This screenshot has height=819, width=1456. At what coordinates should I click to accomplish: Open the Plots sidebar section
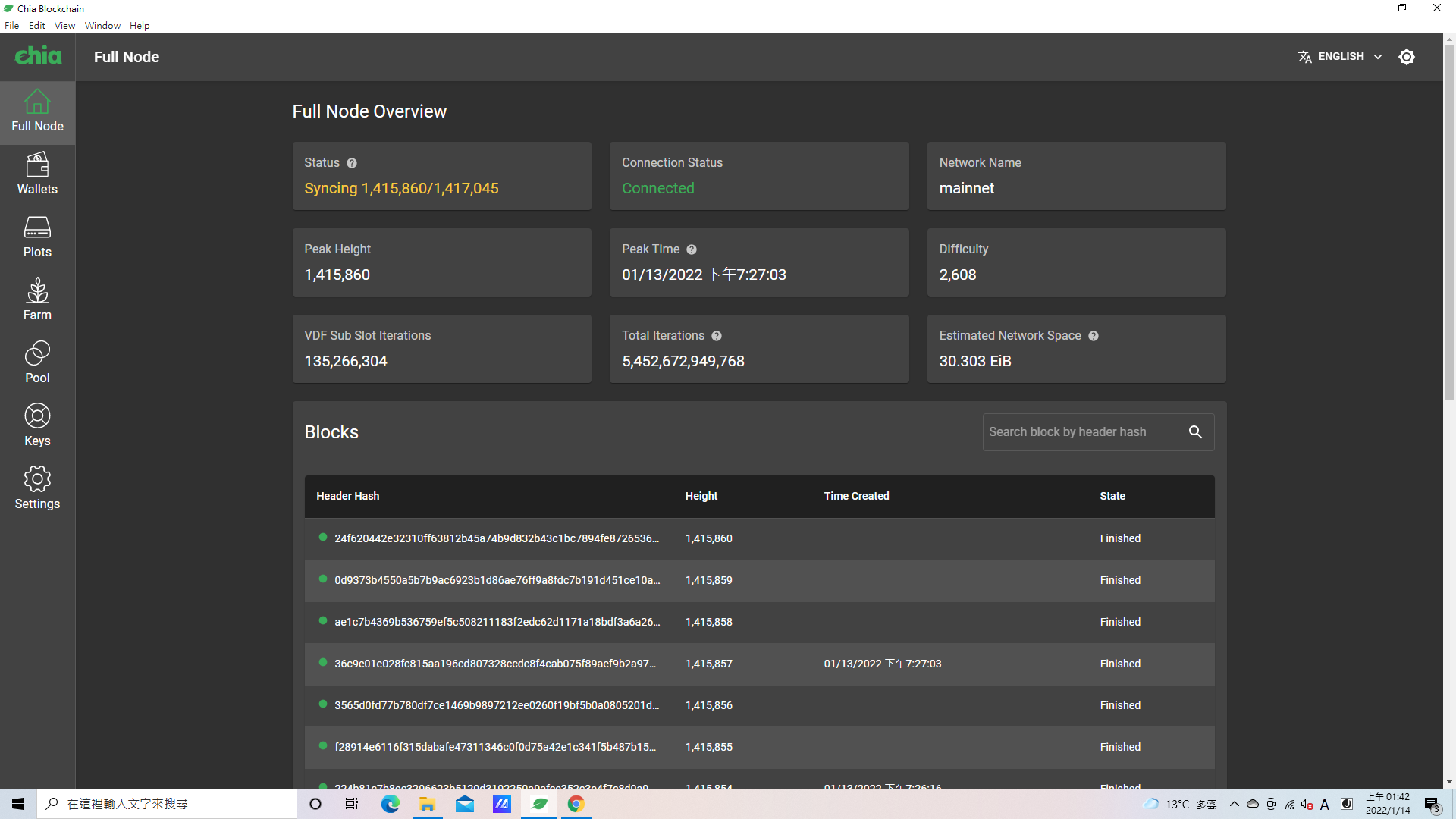[x=37, y=237]
